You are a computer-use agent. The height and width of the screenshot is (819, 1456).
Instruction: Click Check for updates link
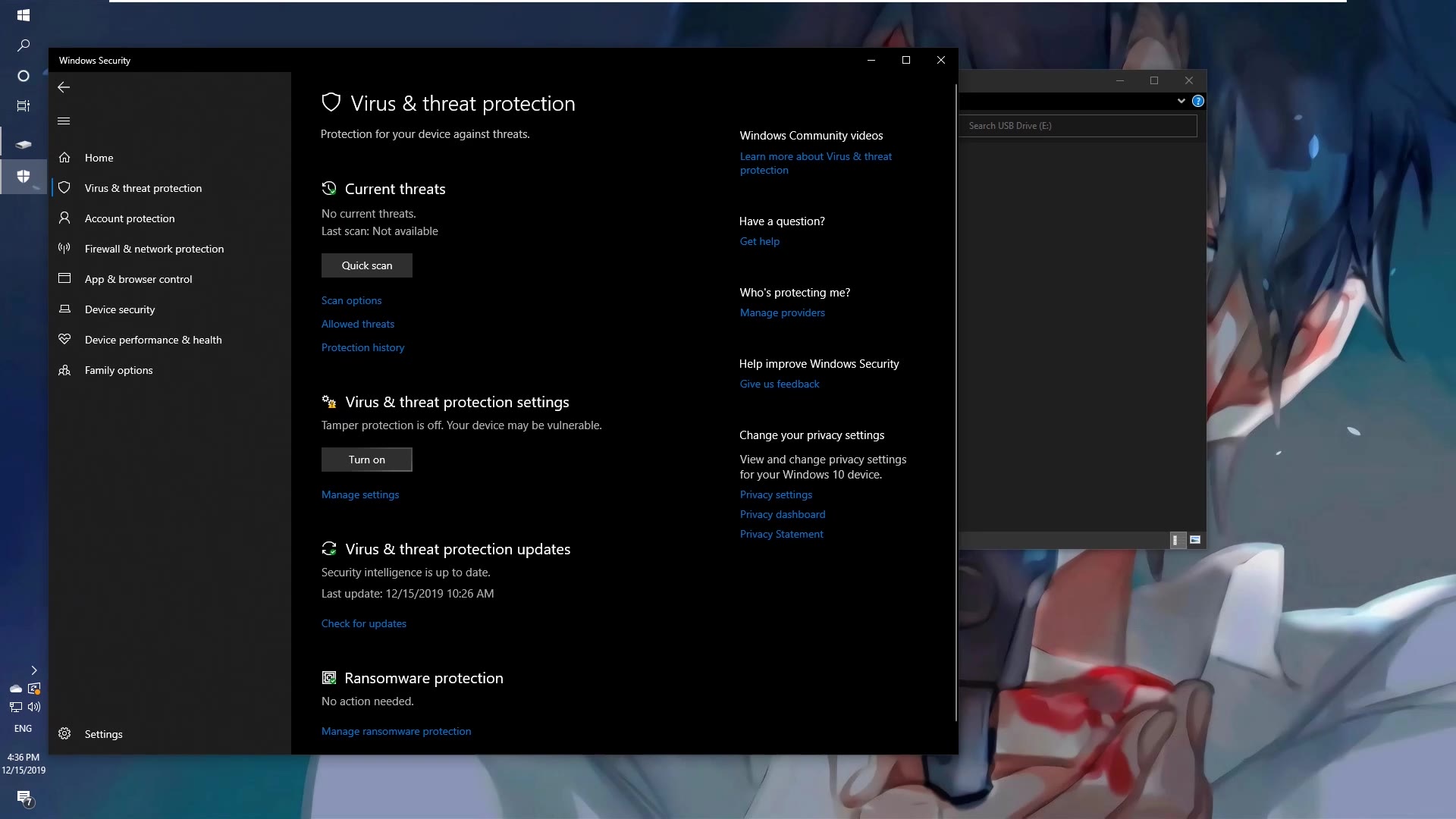363,623
